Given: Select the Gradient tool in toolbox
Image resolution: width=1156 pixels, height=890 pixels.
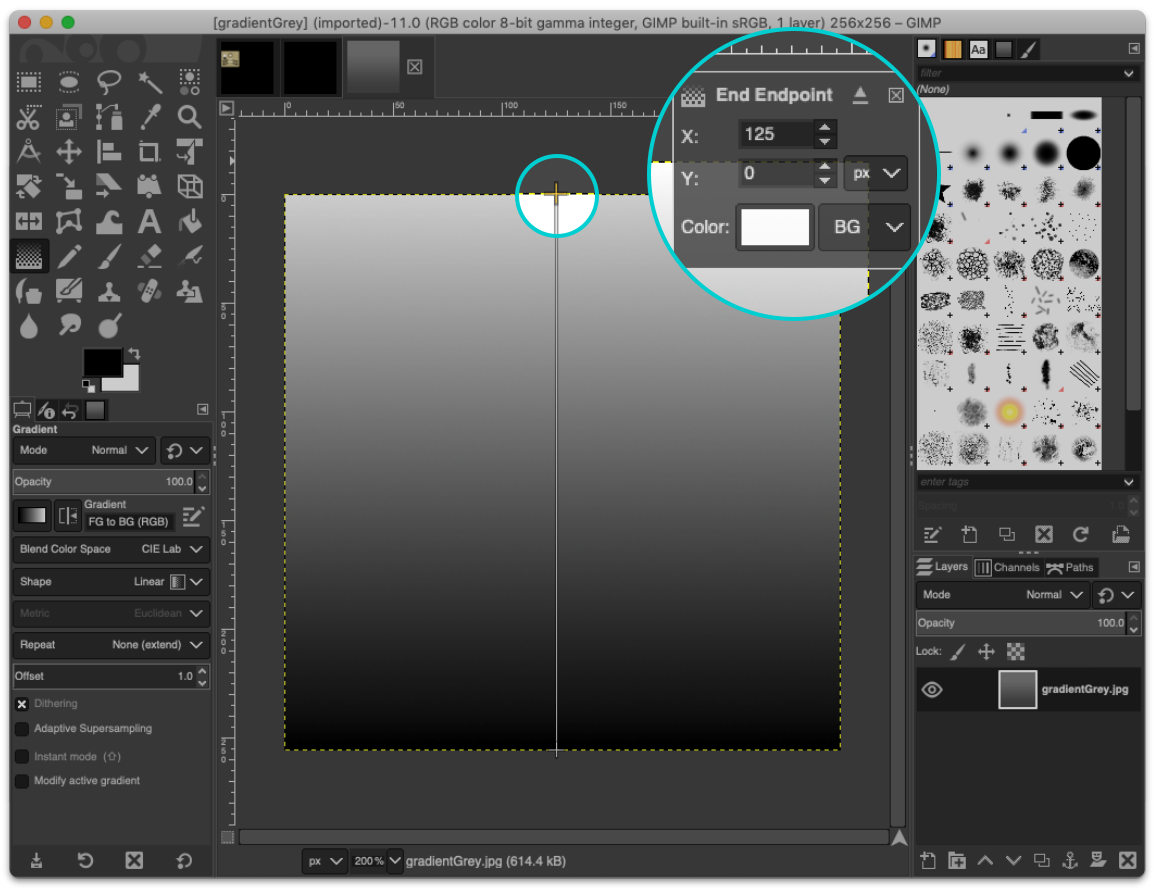Looking at the screenshot, I should 29,256.
